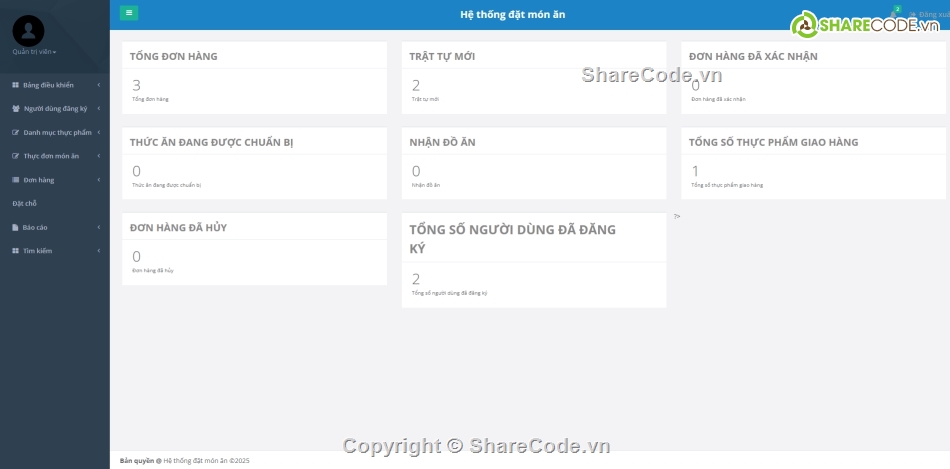Click the Đơn hàng list icon

click(x=15, y=180)
